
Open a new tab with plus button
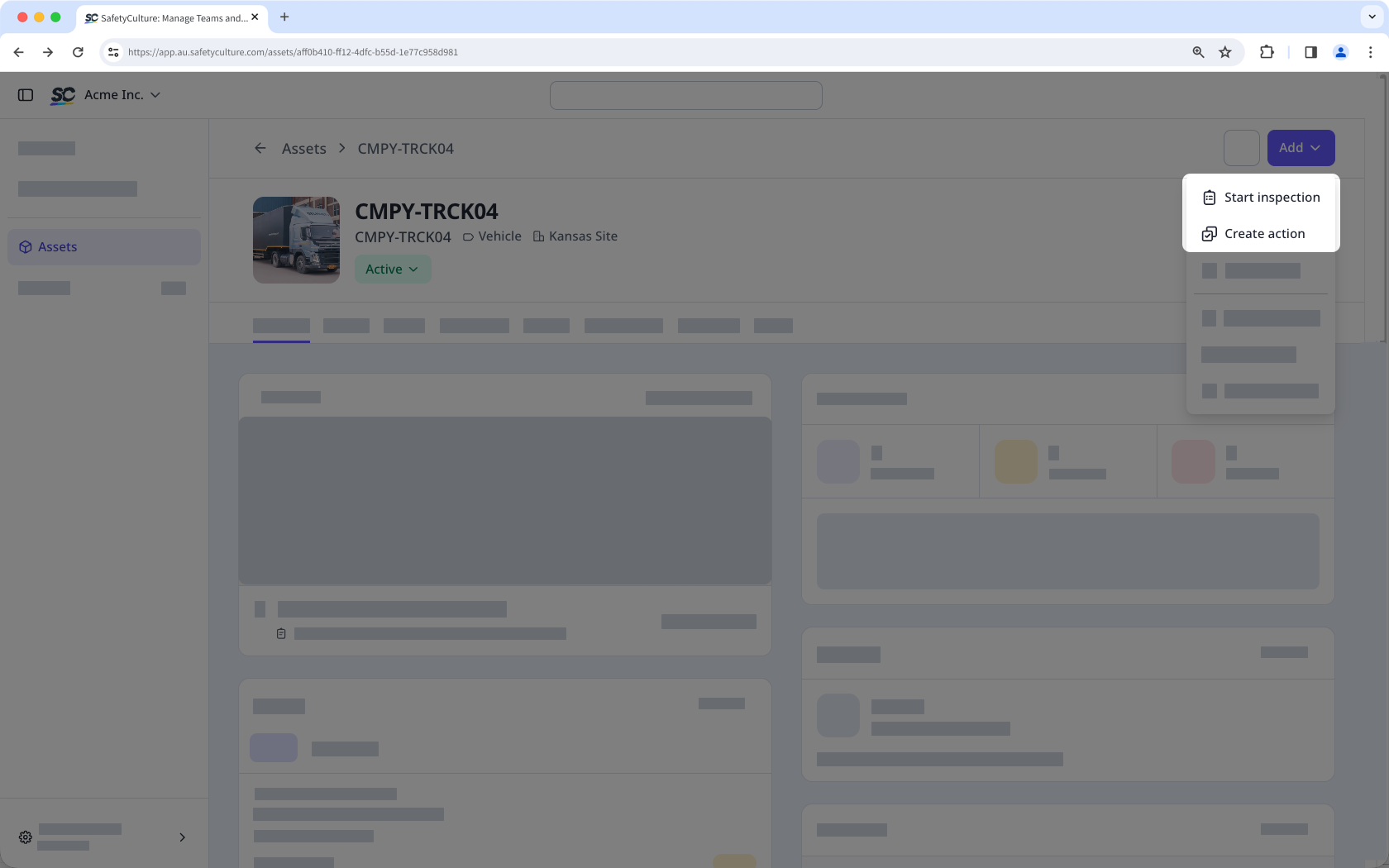pos(284,17)
